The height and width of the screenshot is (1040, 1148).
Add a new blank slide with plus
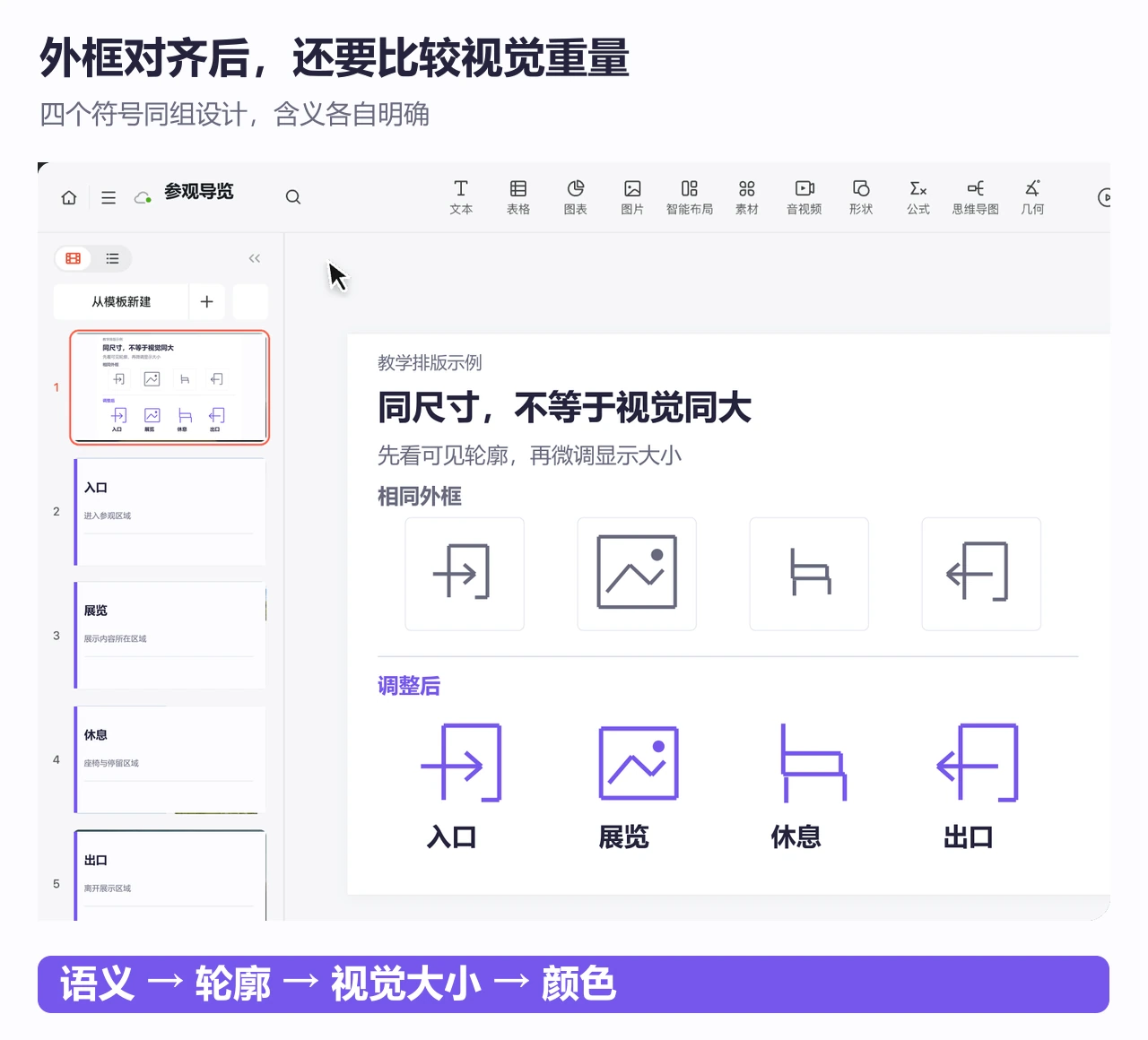[x=206, y=302]
